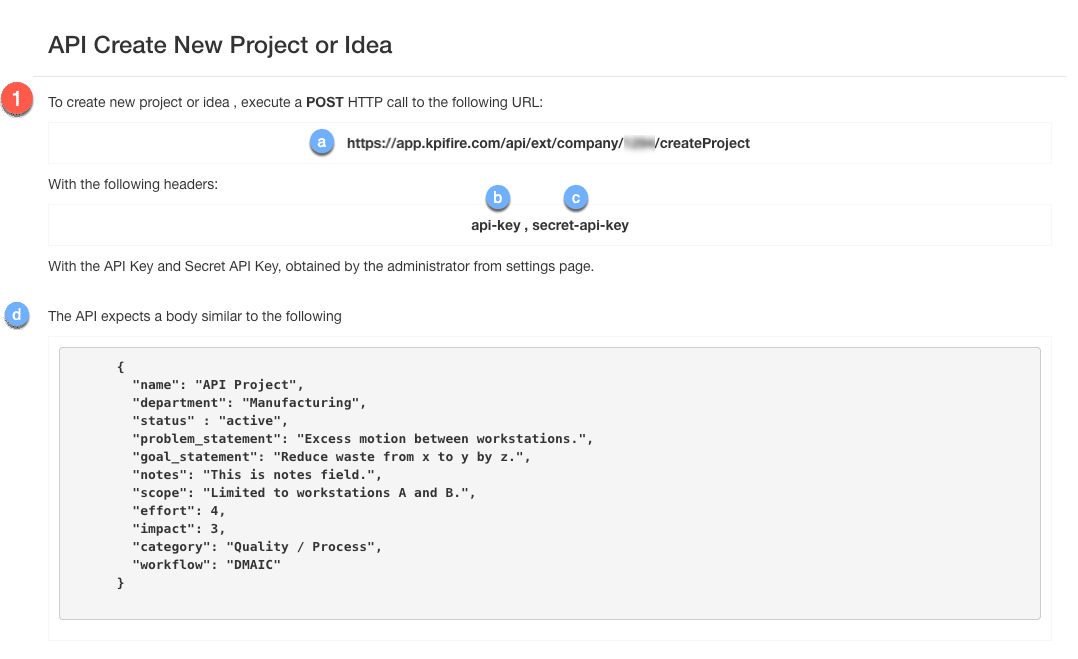Click the "status" : "active" line
Screen dimensions: 1078x659
[x=209, y=420]
